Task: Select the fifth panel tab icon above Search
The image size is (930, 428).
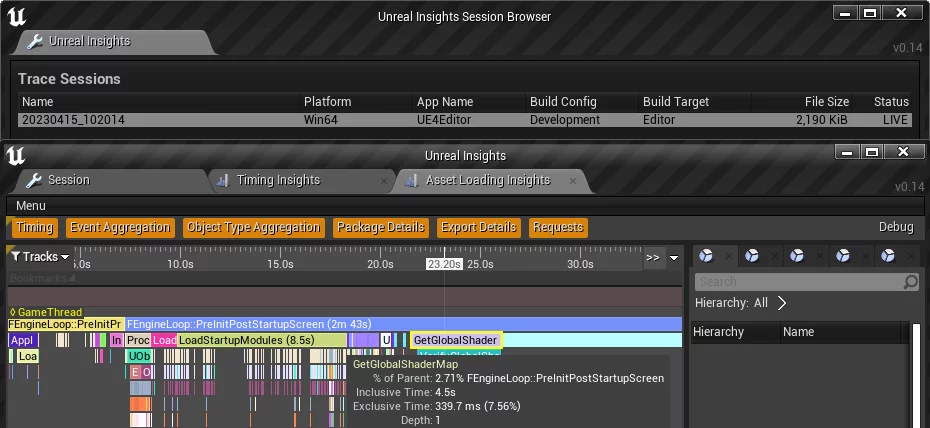Action: [887, 256]
